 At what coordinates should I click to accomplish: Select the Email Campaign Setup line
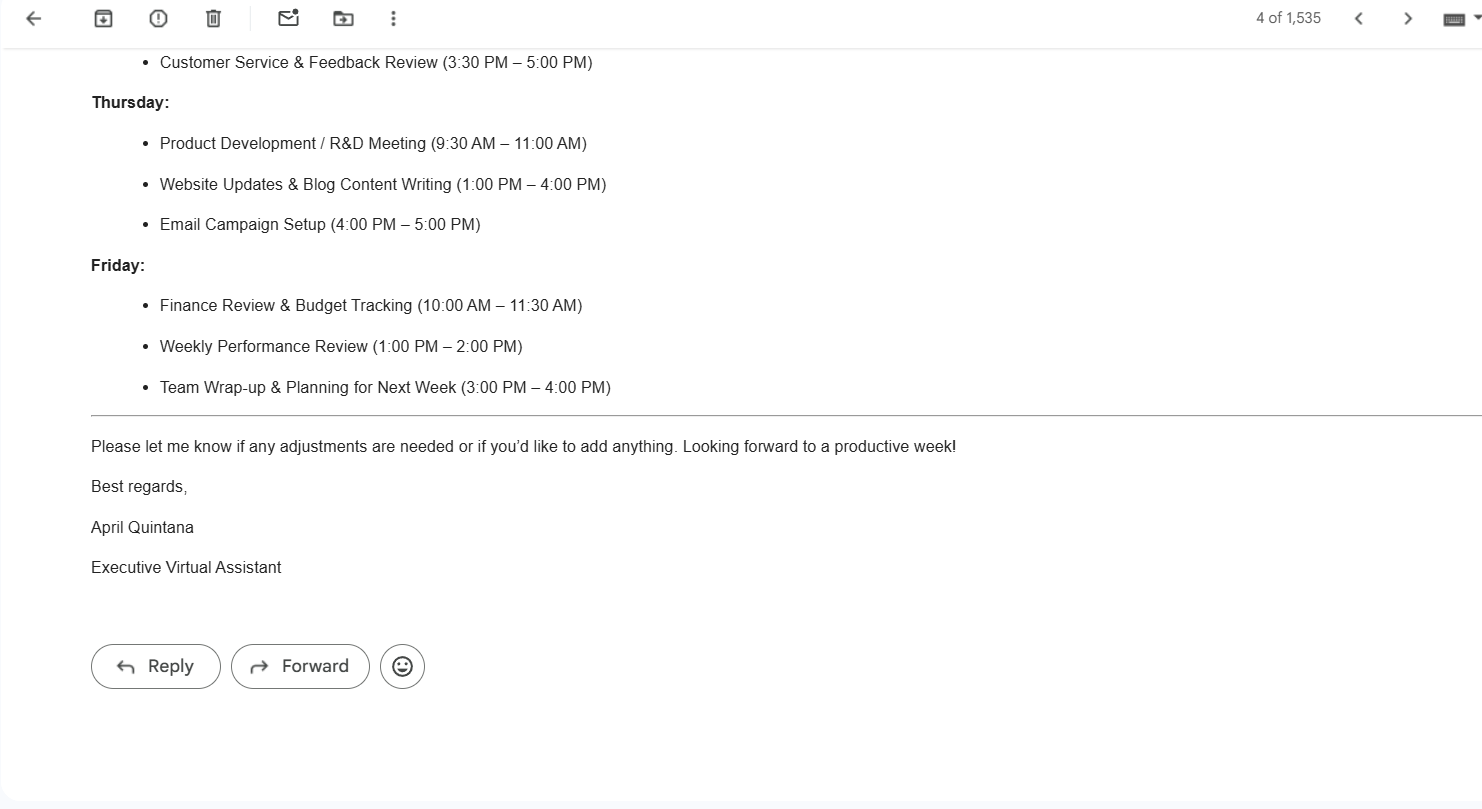coord(320,225)
